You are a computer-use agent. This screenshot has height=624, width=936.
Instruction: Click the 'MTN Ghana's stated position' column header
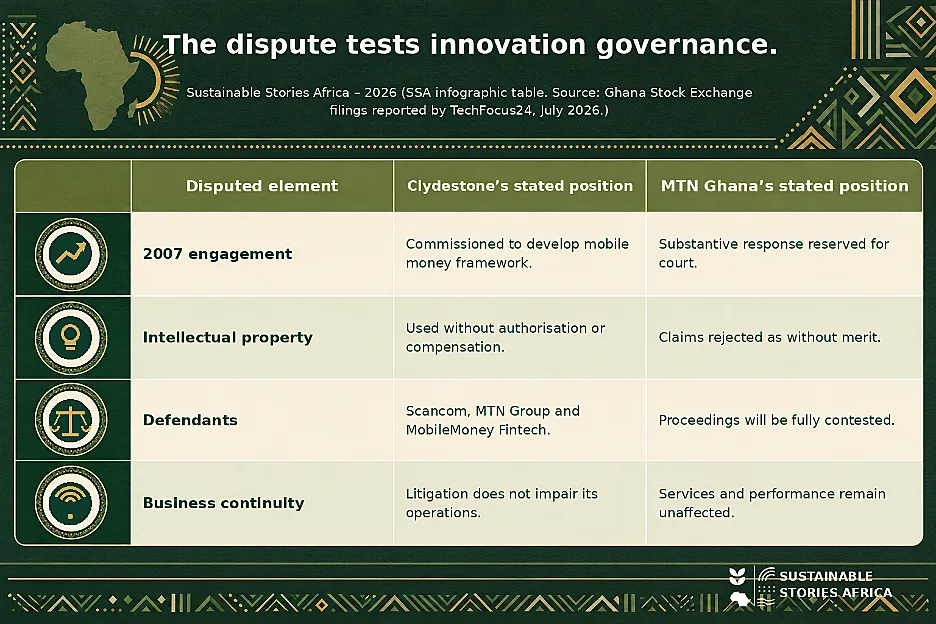(x=784, y=186)
